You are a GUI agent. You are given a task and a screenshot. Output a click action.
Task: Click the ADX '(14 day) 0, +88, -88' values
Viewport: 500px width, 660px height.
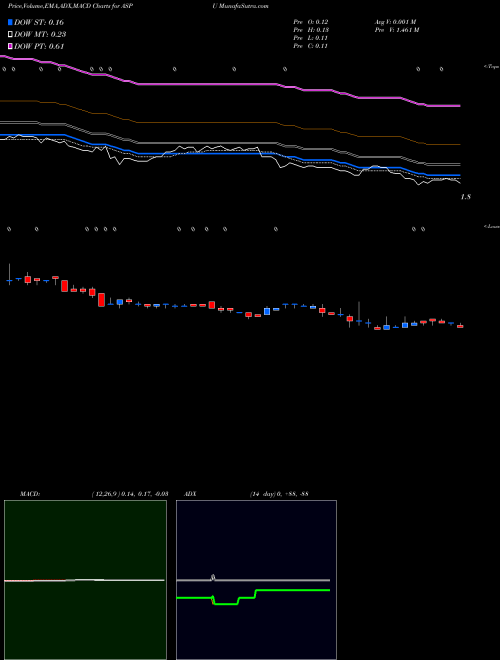tap(279, 494)
